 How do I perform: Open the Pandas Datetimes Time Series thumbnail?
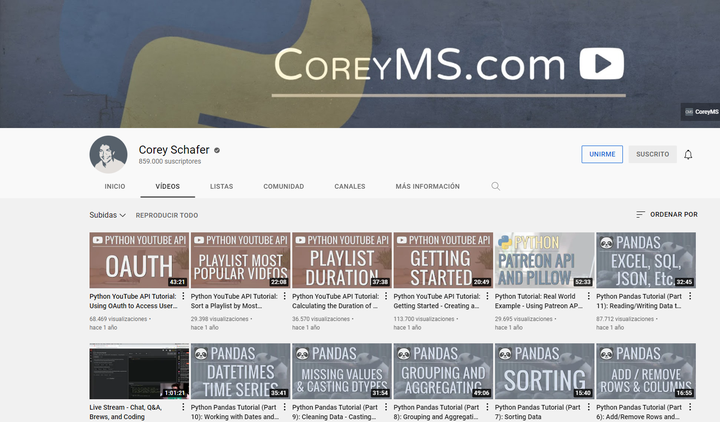click(241, 371)
